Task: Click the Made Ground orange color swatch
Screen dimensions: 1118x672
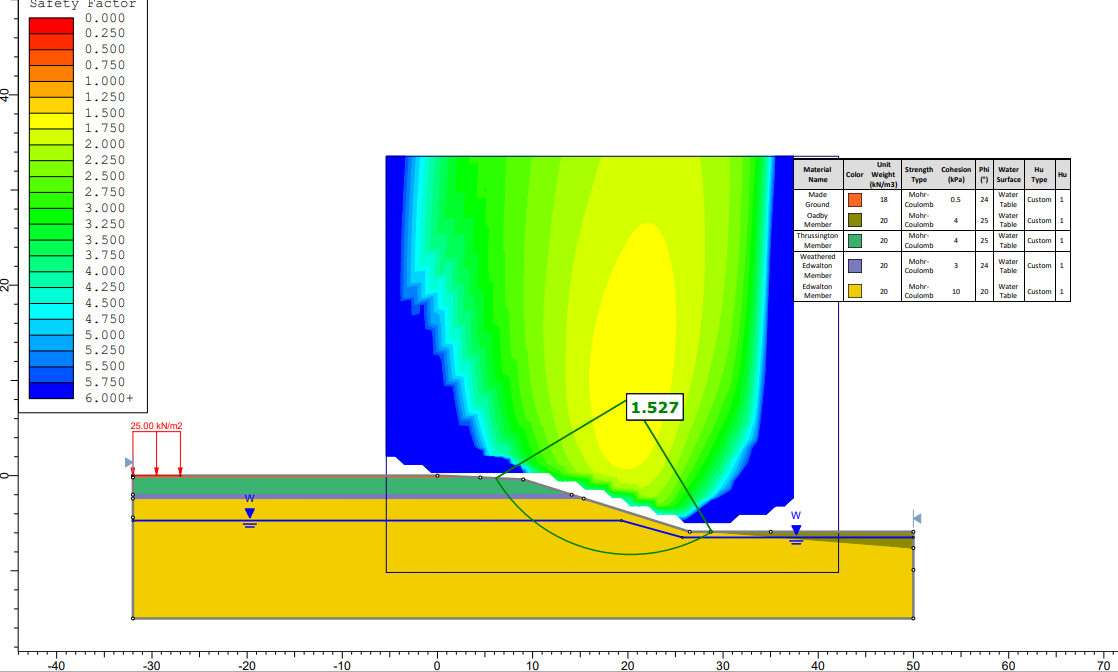Action: tap(854, 200)
